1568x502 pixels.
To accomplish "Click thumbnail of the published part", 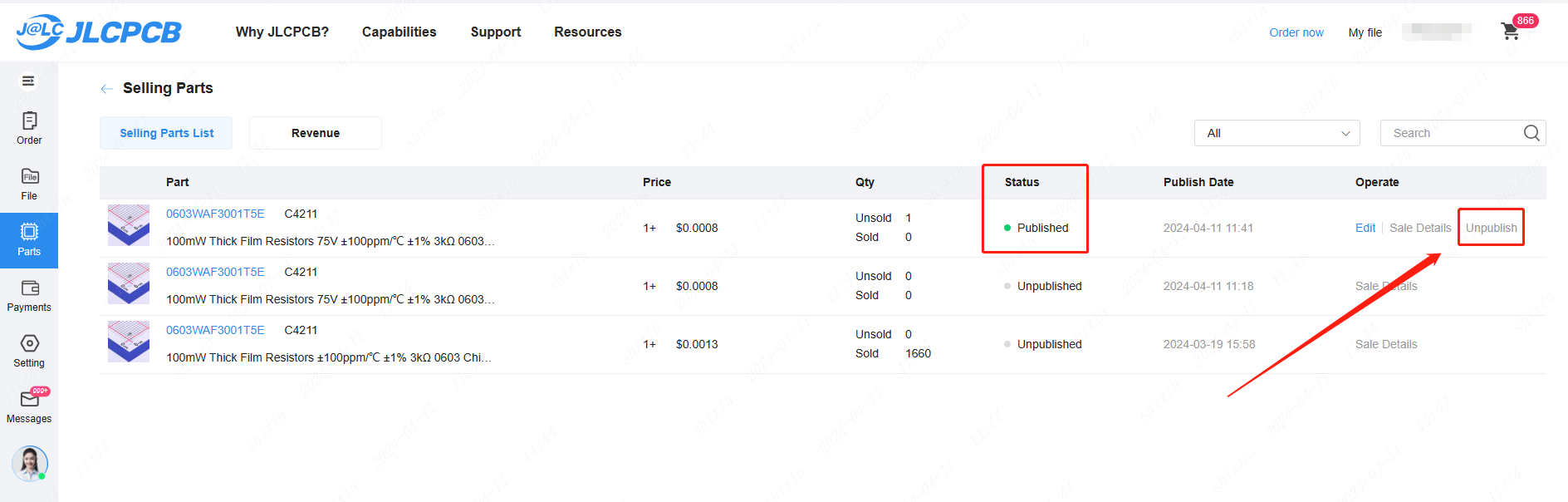I will click(129, 225).
